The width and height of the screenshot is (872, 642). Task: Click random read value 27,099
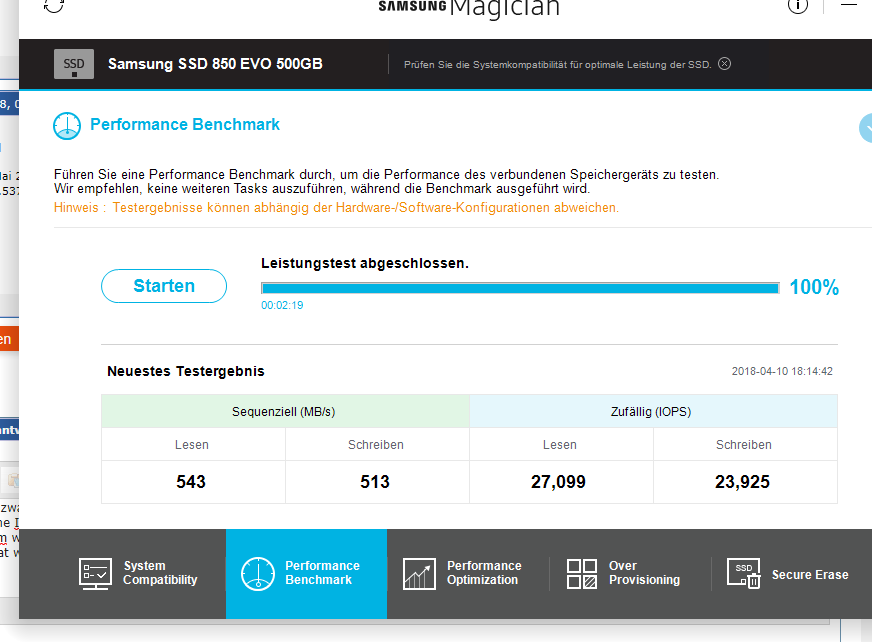point(558,482)
